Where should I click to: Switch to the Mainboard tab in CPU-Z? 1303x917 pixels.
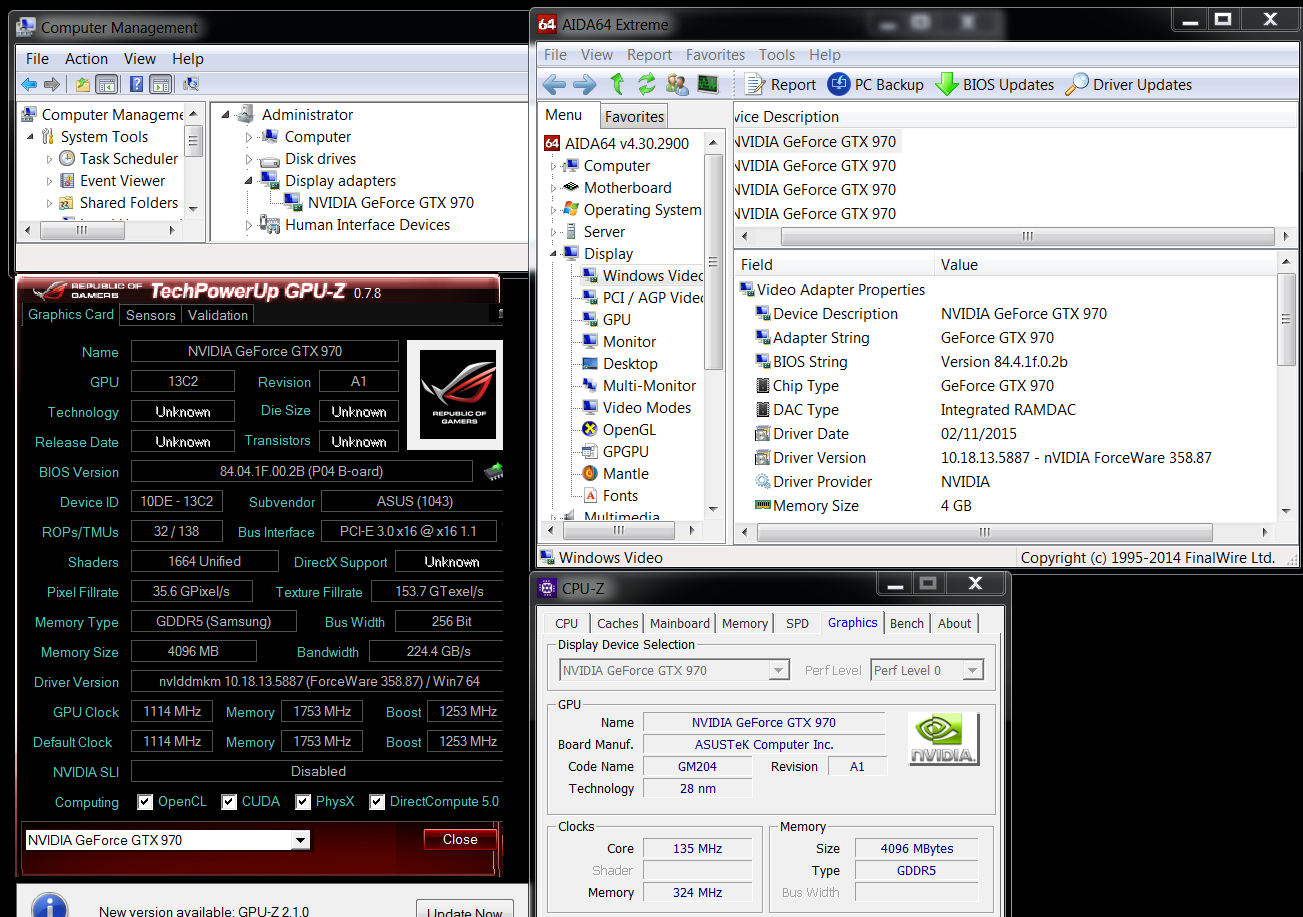pyautogui.click(x=680, y=623)
